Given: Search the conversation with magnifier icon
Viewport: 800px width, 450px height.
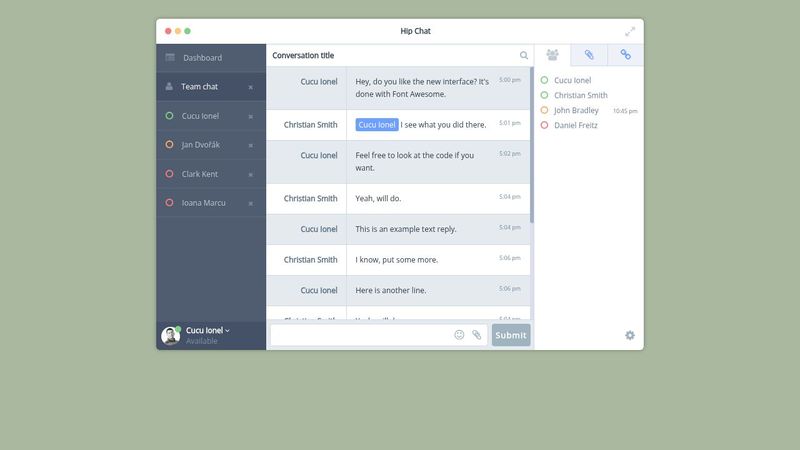Looking at the screenshot, I should tap(524, 55).
